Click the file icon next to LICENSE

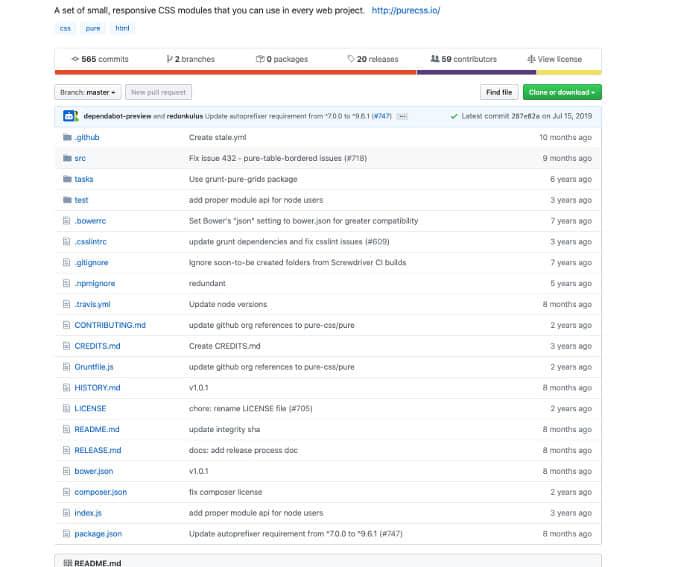[65, 408]
